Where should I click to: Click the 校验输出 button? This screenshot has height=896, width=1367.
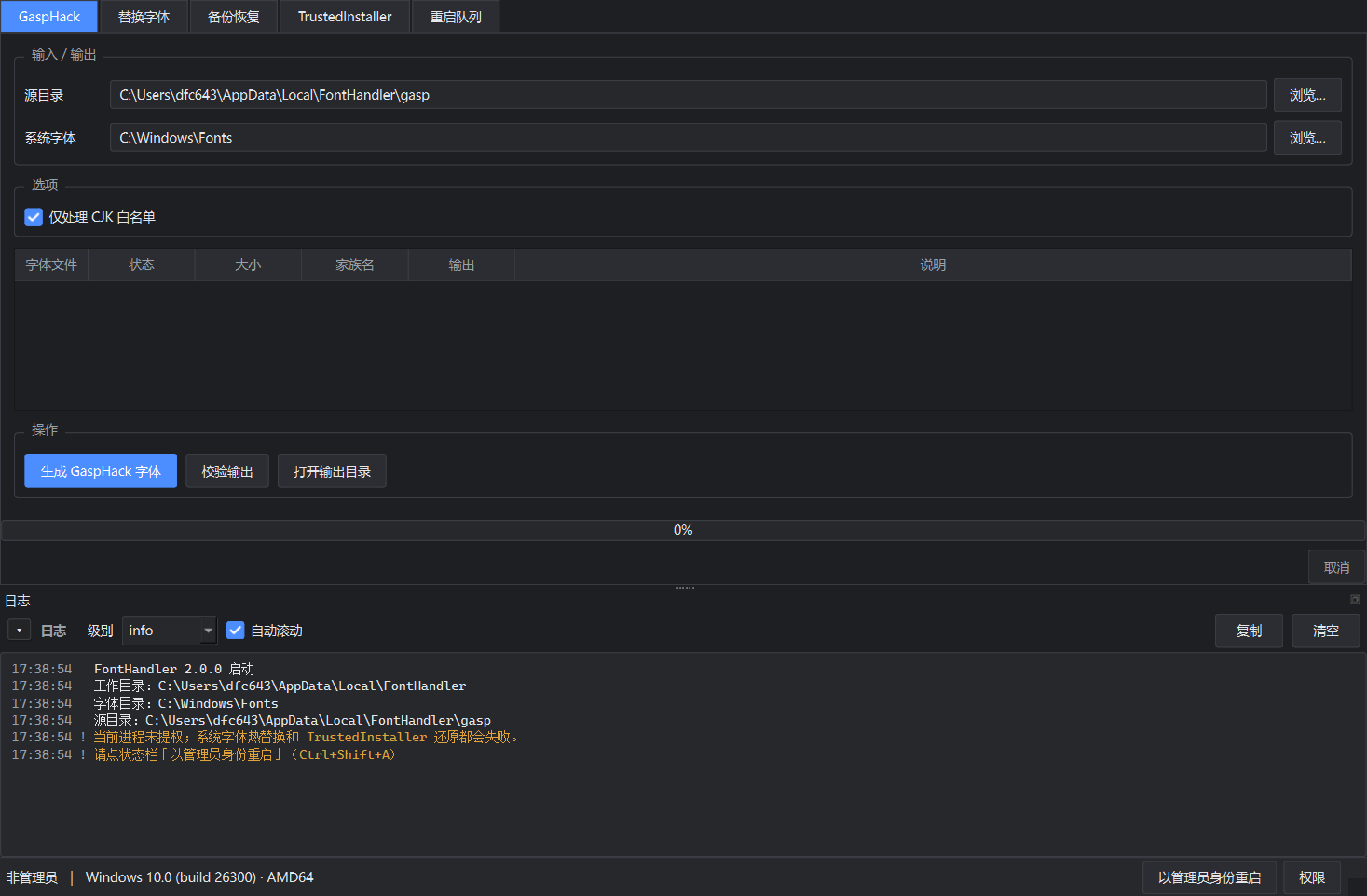(227, 471)
